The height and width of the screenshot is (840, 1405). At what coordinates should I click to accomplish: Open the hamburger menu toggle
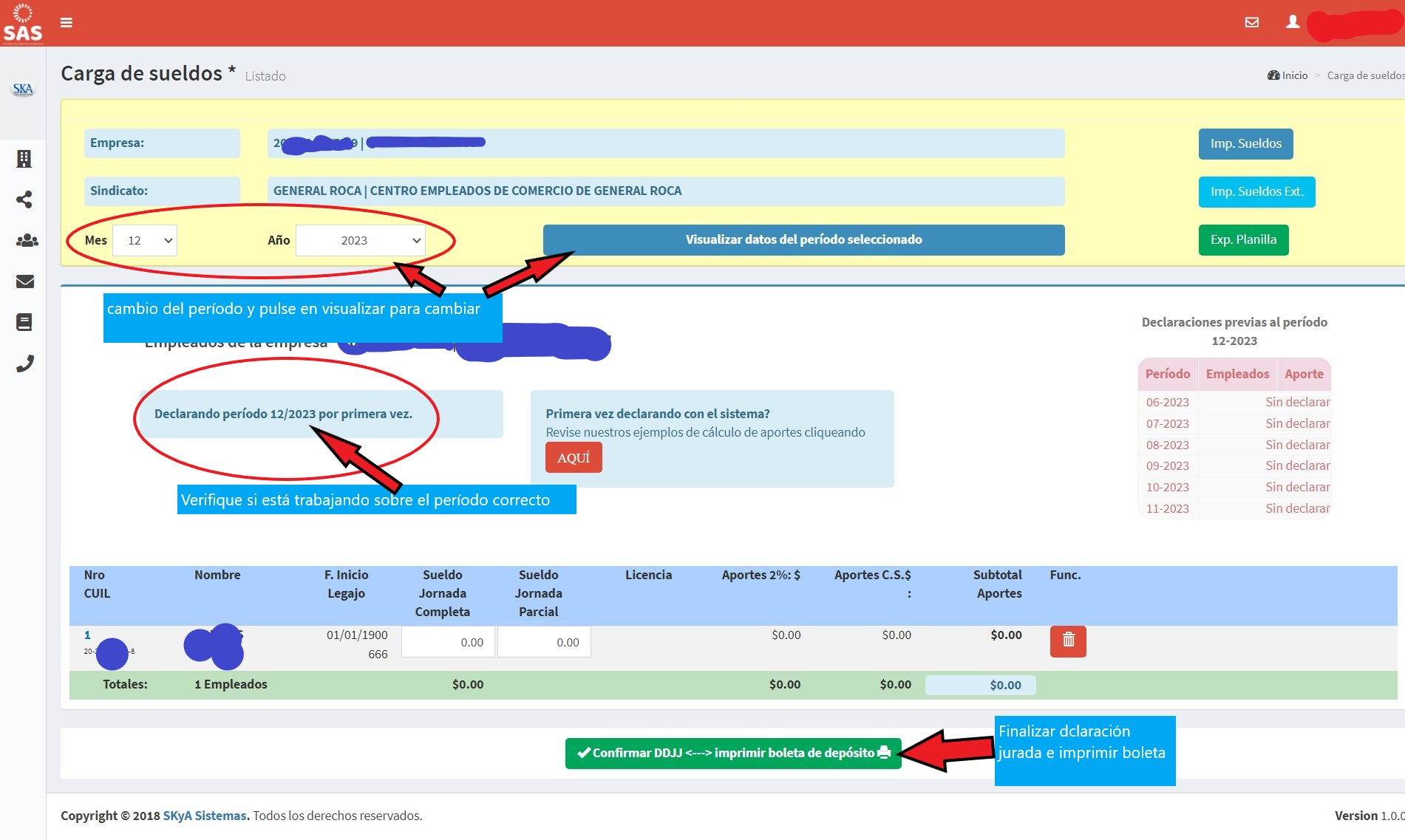pos(67,23)
